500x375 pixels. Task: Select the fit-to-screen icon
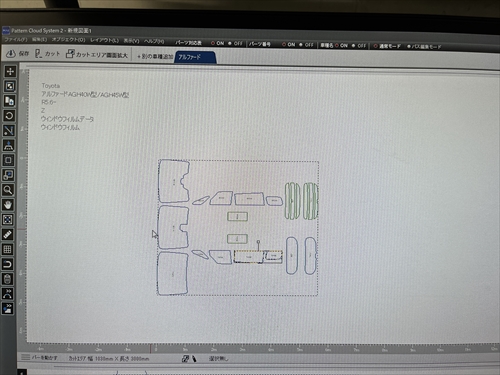click(x=8, y=219)
